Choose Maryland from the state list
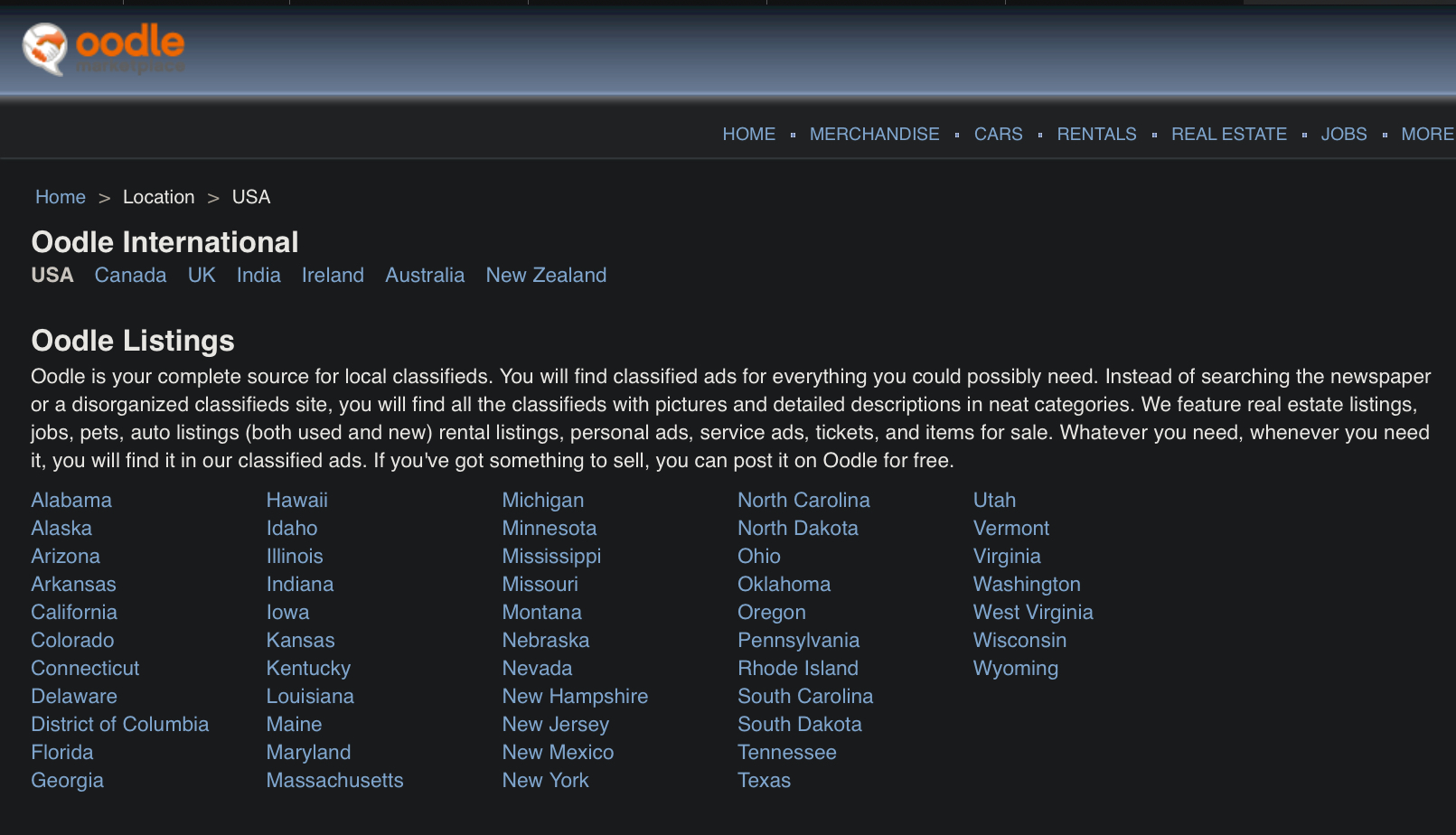The height and width of the screenshot is (835, 1456). click(309, 753)
